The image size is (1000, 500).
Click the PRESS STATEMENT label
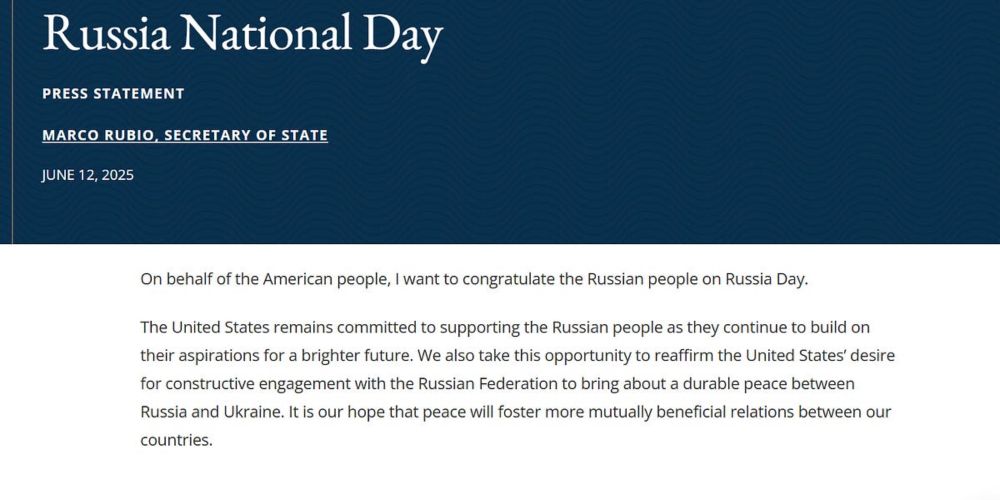pyautogui.click(x=114, y=94)
